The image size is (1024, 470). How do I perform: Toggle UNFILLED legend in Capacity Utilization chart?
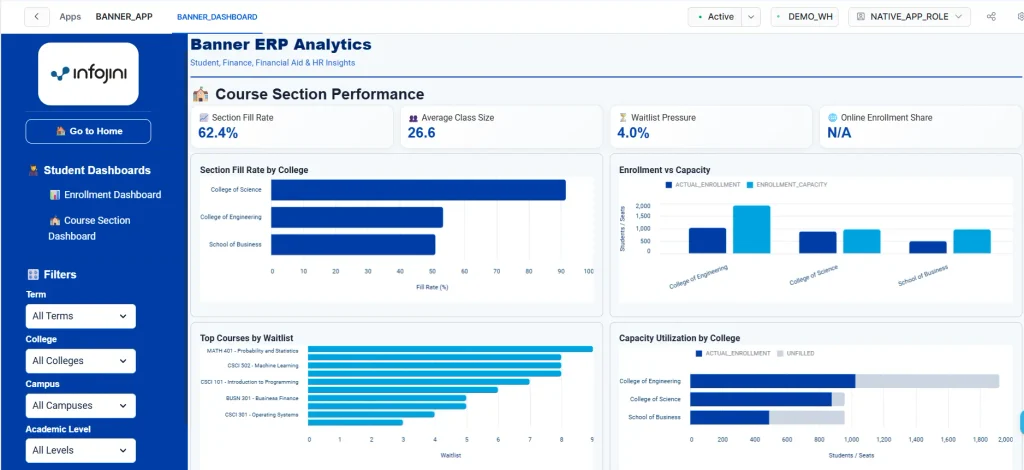[x=795, y=353]
